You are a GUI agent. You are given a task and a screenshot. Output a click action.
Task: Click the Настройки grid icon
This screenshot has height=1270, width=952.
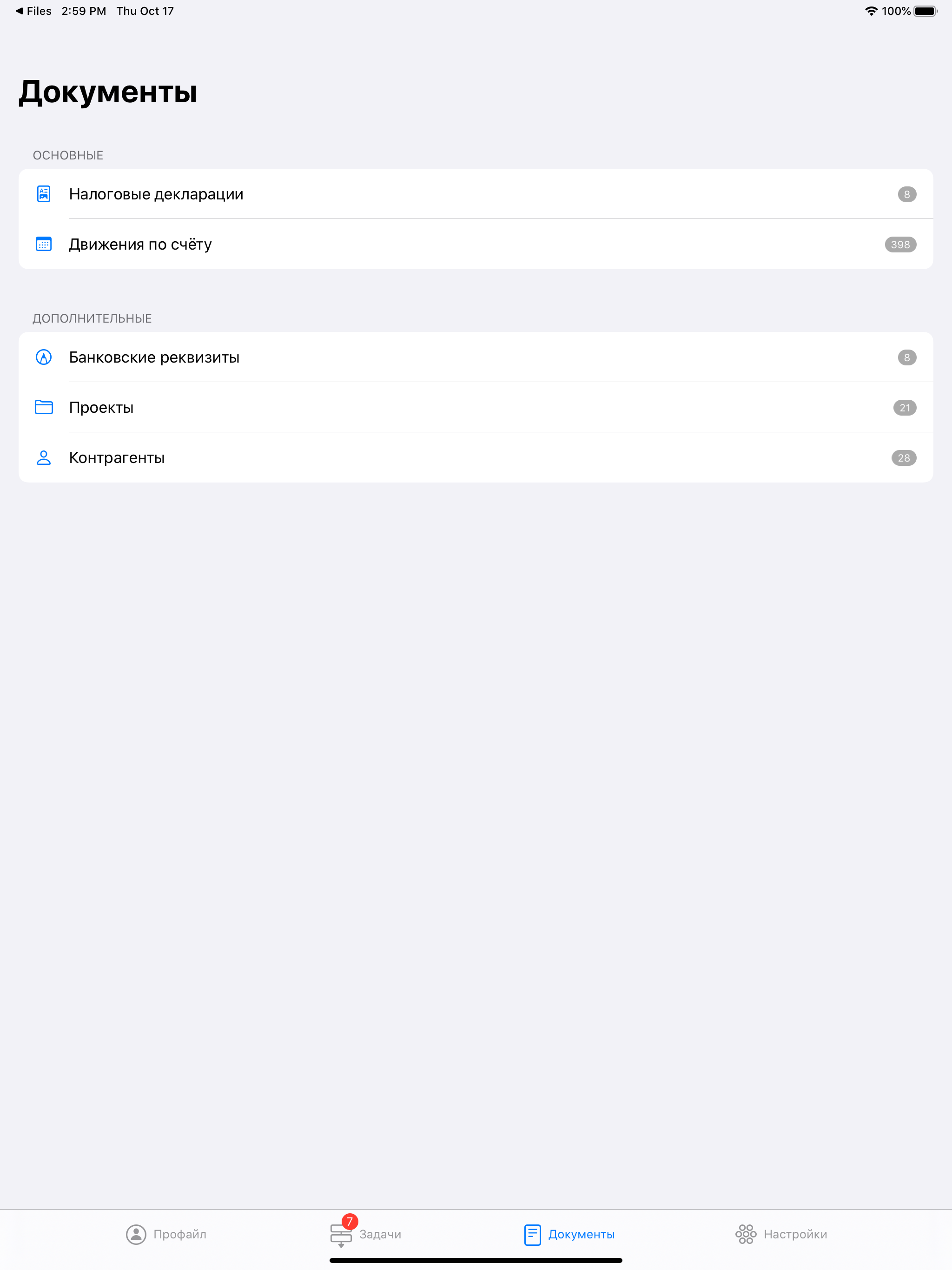click(x=747, y=1234)
